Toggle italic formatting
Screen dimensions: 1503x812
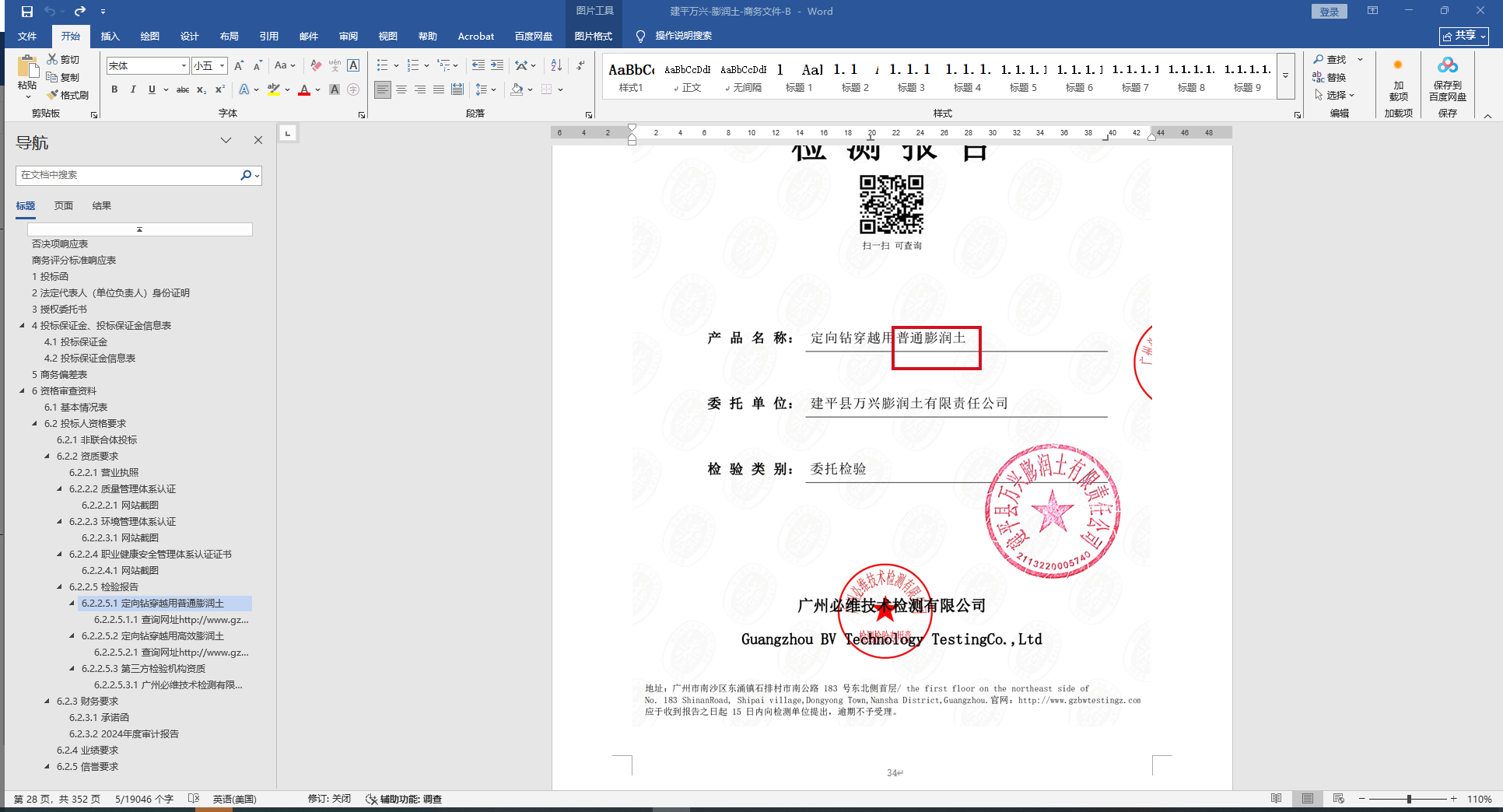tap(133, 89)
